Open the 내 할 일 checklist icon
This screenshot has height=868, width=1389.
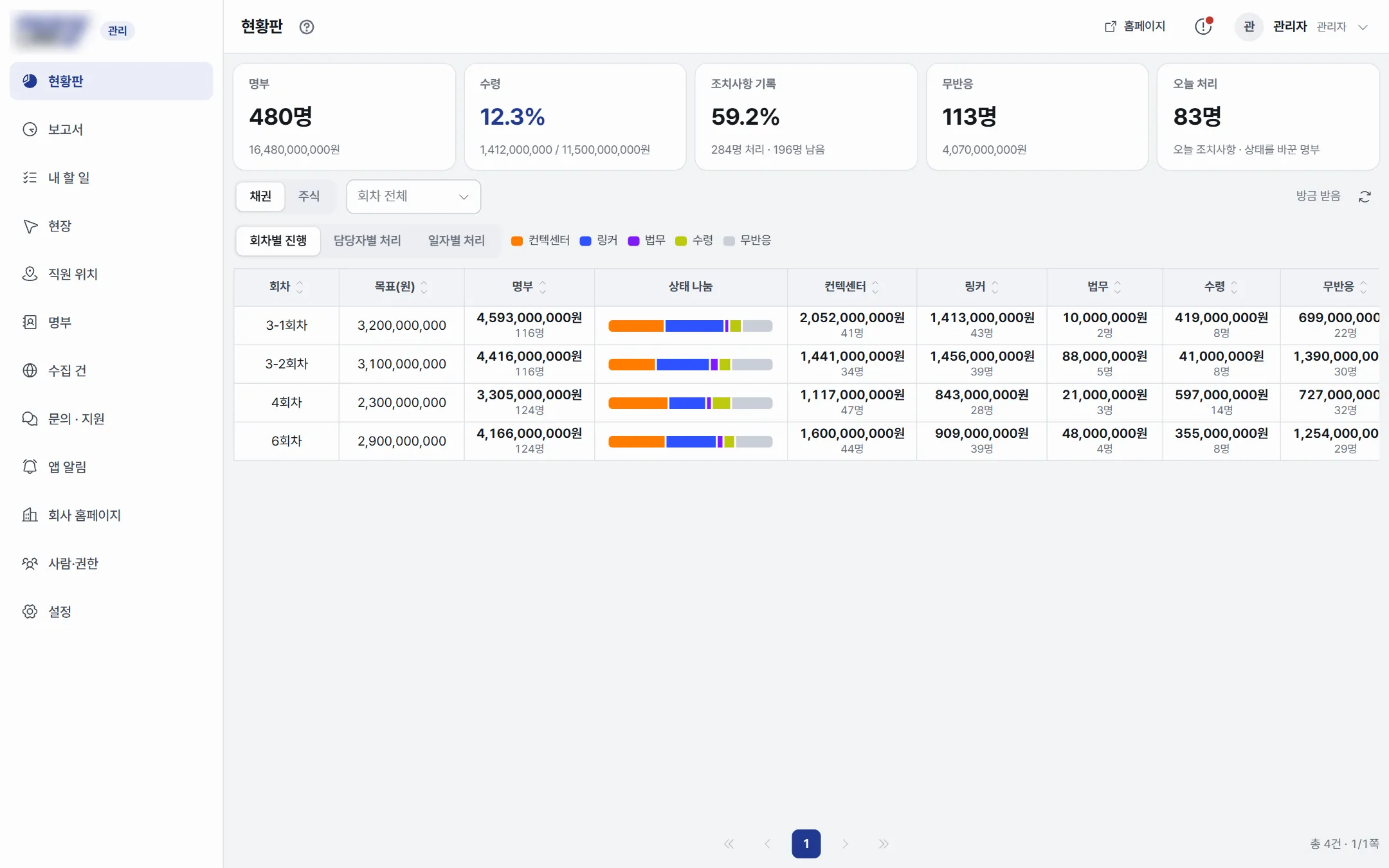tap(30, 177)
